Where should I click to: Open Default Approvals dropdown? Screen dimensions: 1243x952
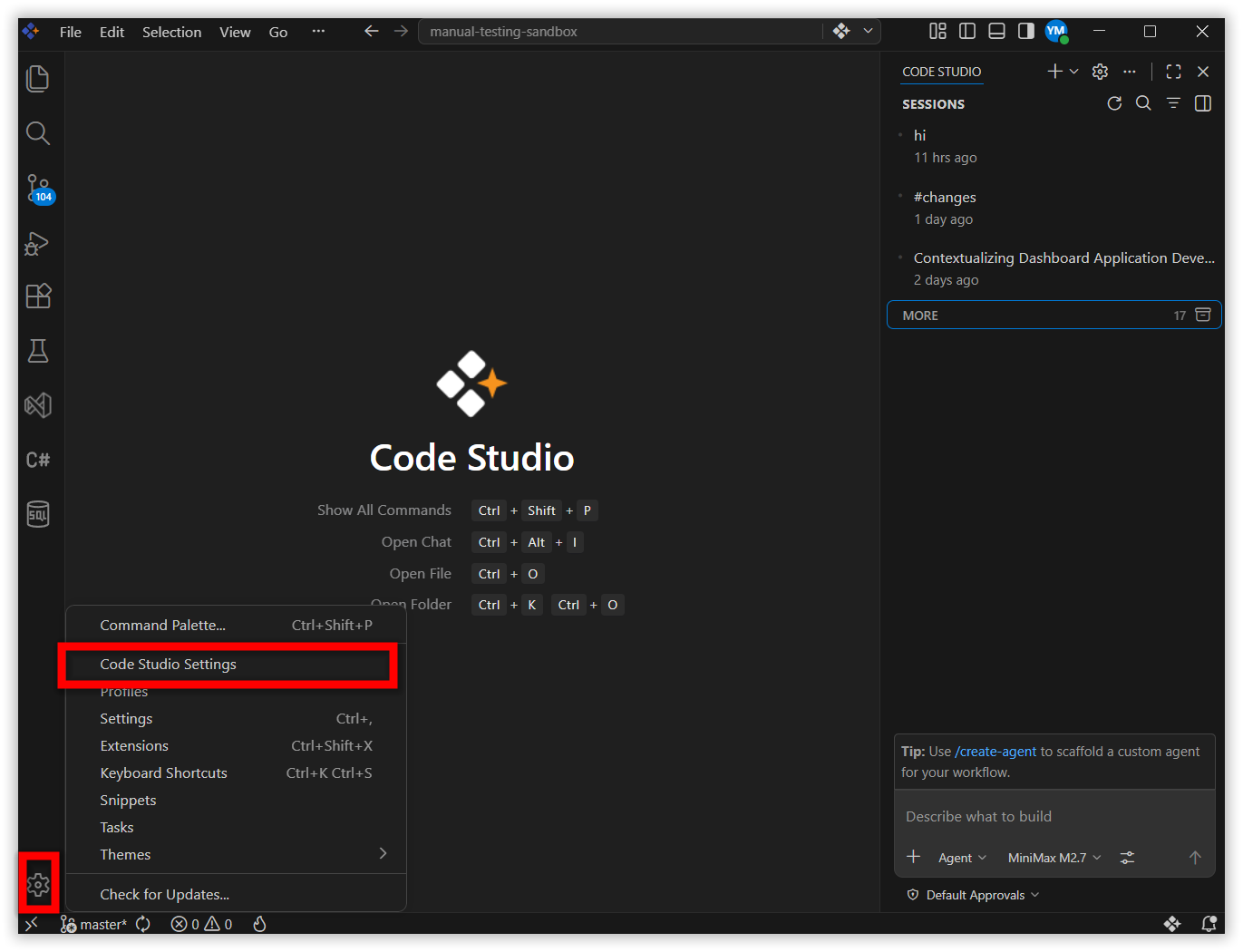(x=973, y=895)
